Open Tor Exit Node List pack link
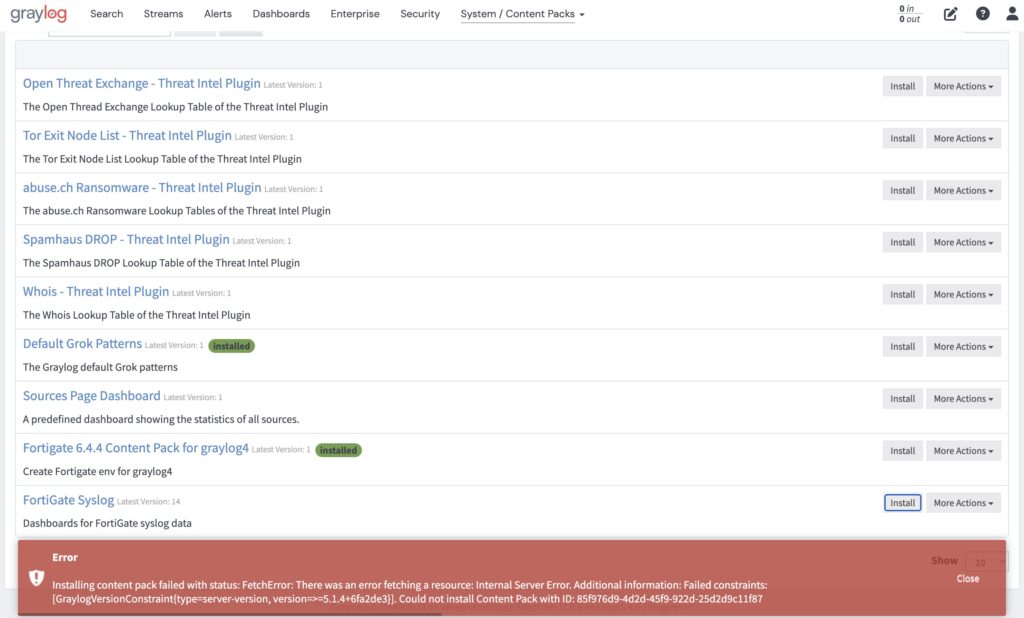1024x618 pixels. (x=127, y=136)
